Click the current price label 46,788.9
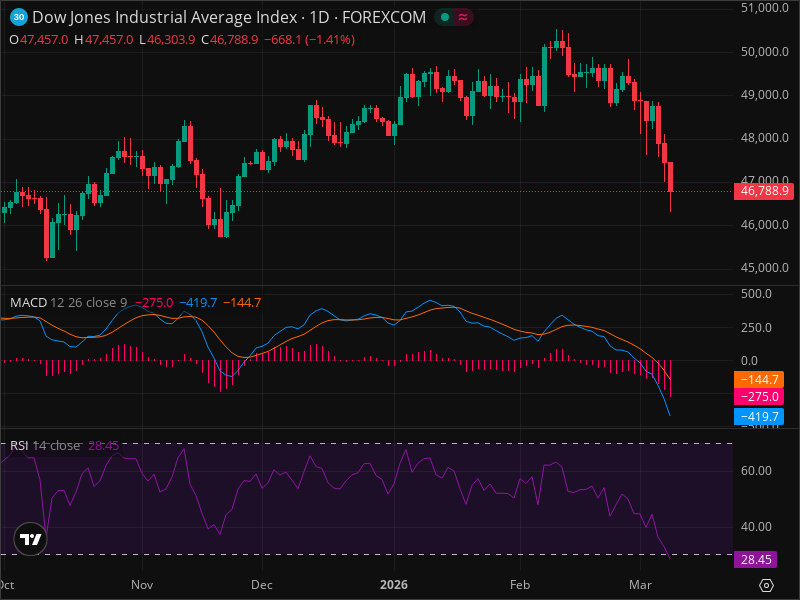The height and width of the screenshot is (600, 800). click(764, 191)
